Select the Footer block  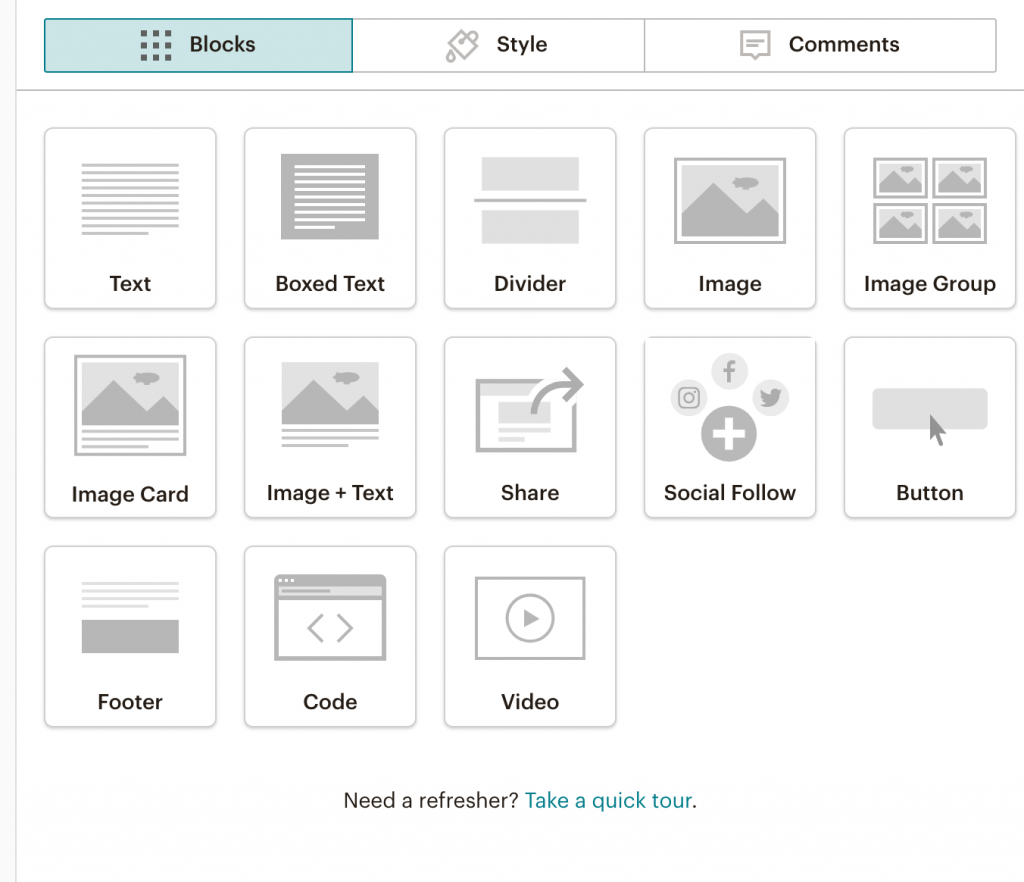click(x=130, y=637)
